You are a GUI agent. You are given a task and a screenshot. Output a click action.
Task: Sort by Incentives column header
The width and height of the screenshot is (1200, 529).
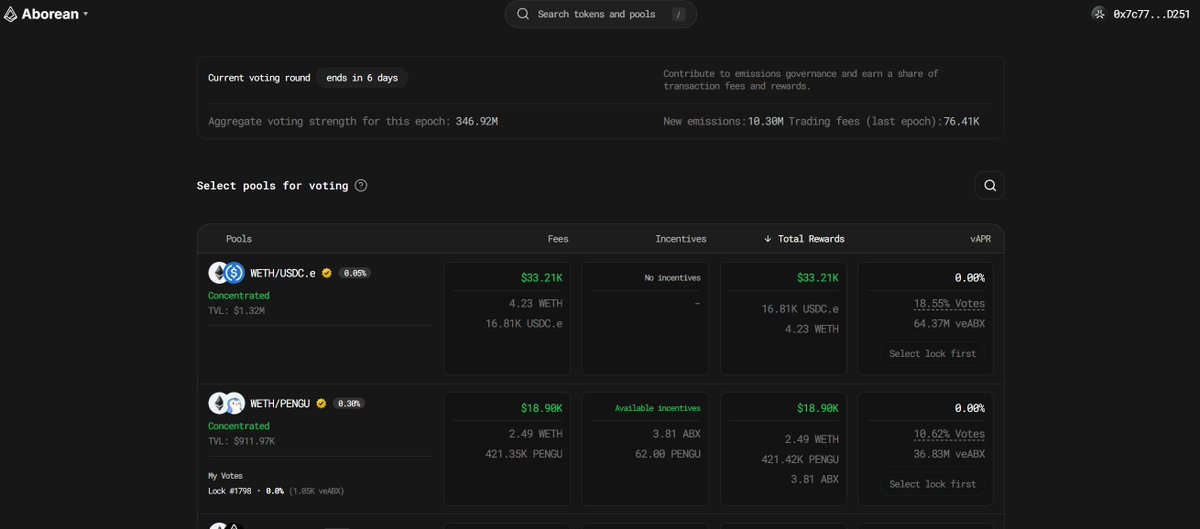[681, 239]
